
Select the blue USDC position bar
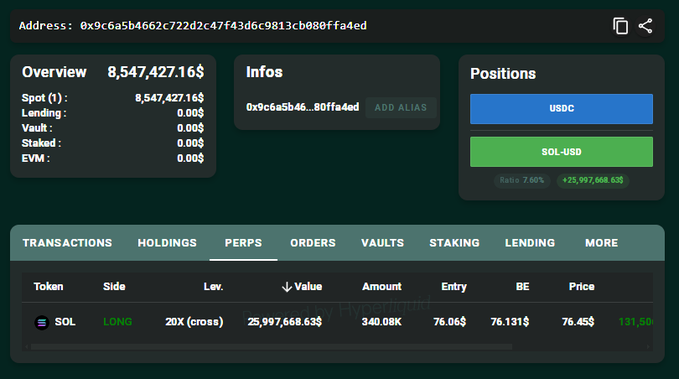[561, 109]
